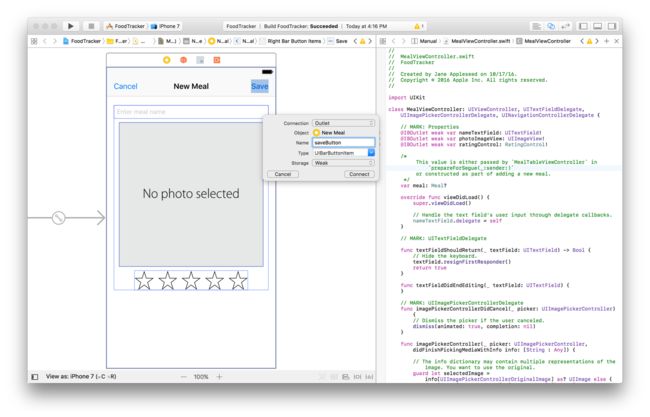650x417 pixels.
Task: Click the fifth rating star
Action: (238, 281)
